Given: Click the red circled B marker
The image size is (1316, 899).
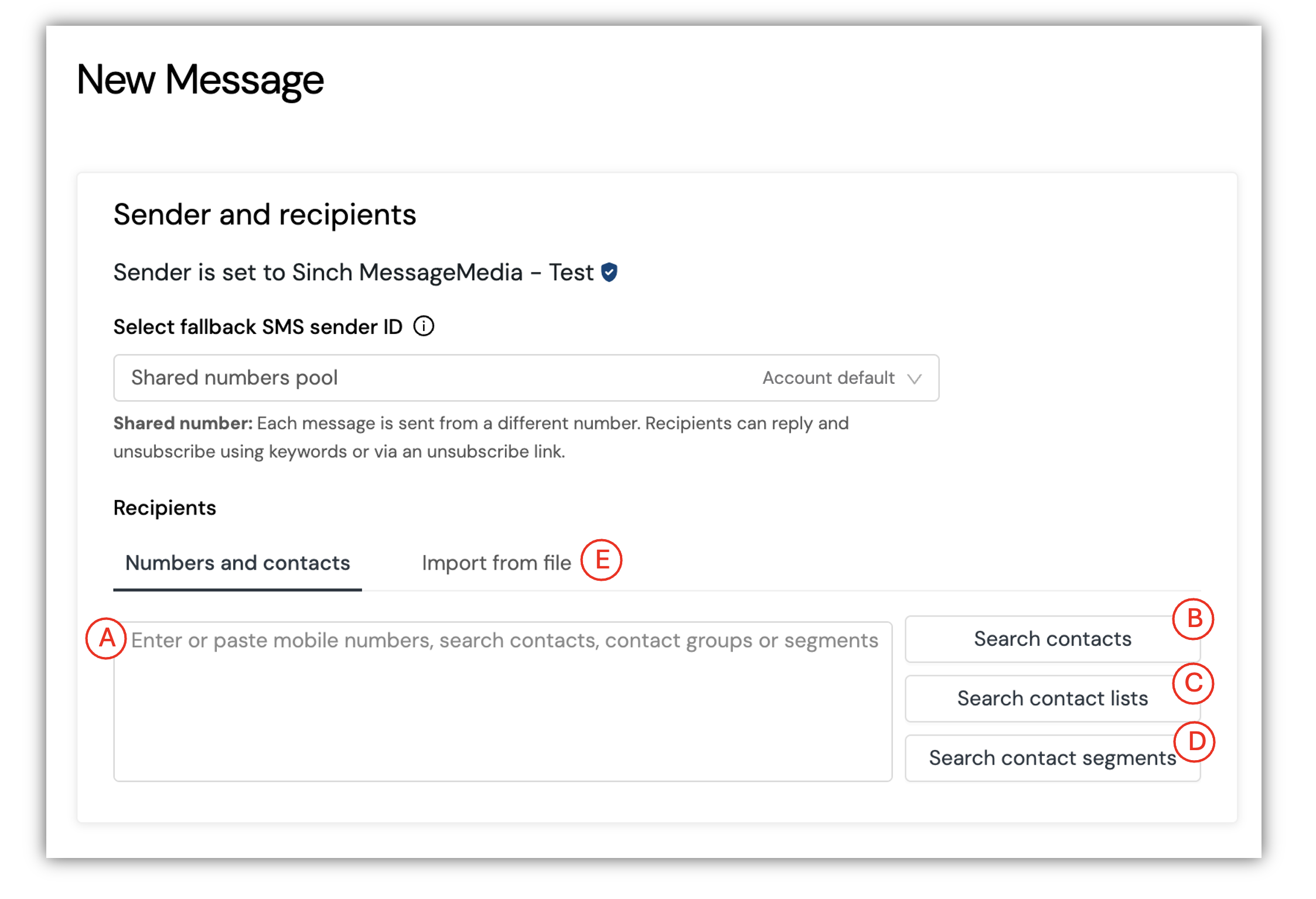Looking at the screenshot, I should point(1193,619).
